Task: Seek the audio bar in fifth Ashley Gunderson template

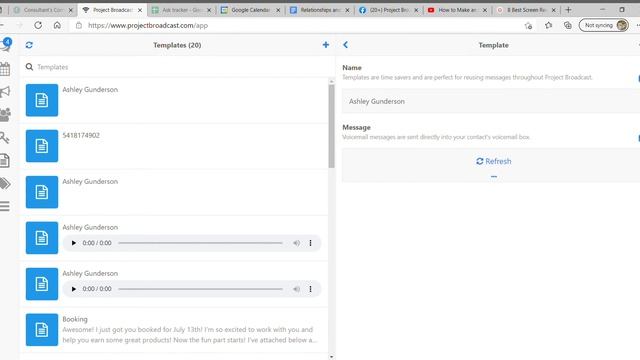Action: coord(200,289)
